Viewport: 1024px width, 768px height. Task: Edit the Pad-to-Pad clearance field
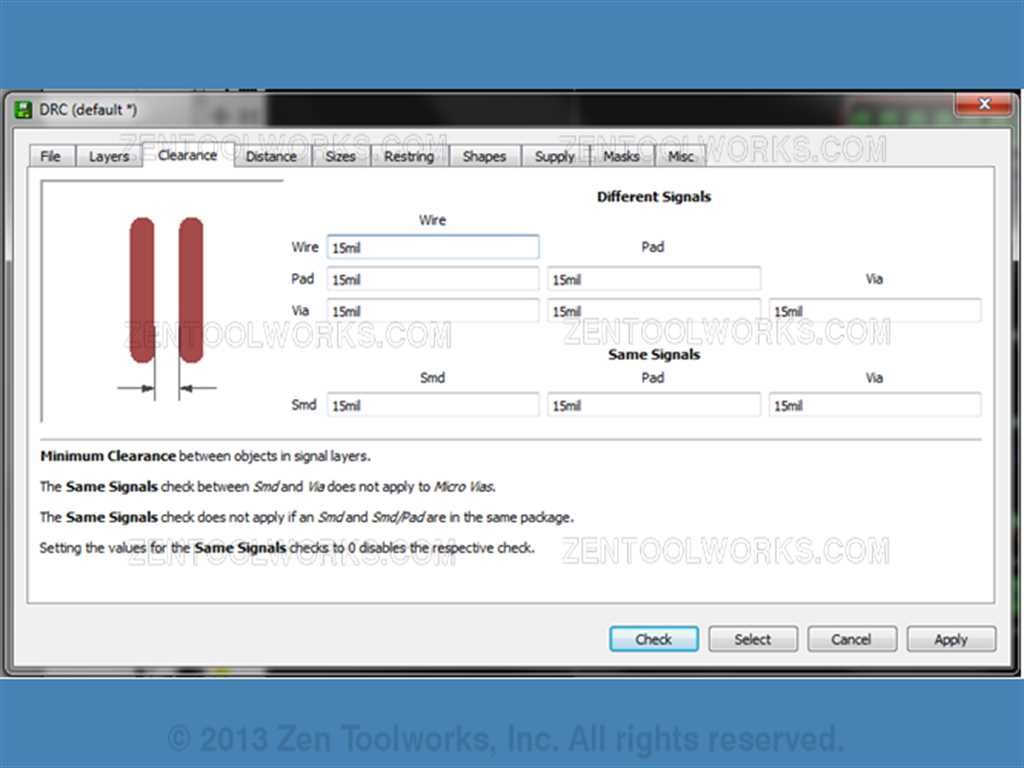pyautogui.click(x=654, y=280)
